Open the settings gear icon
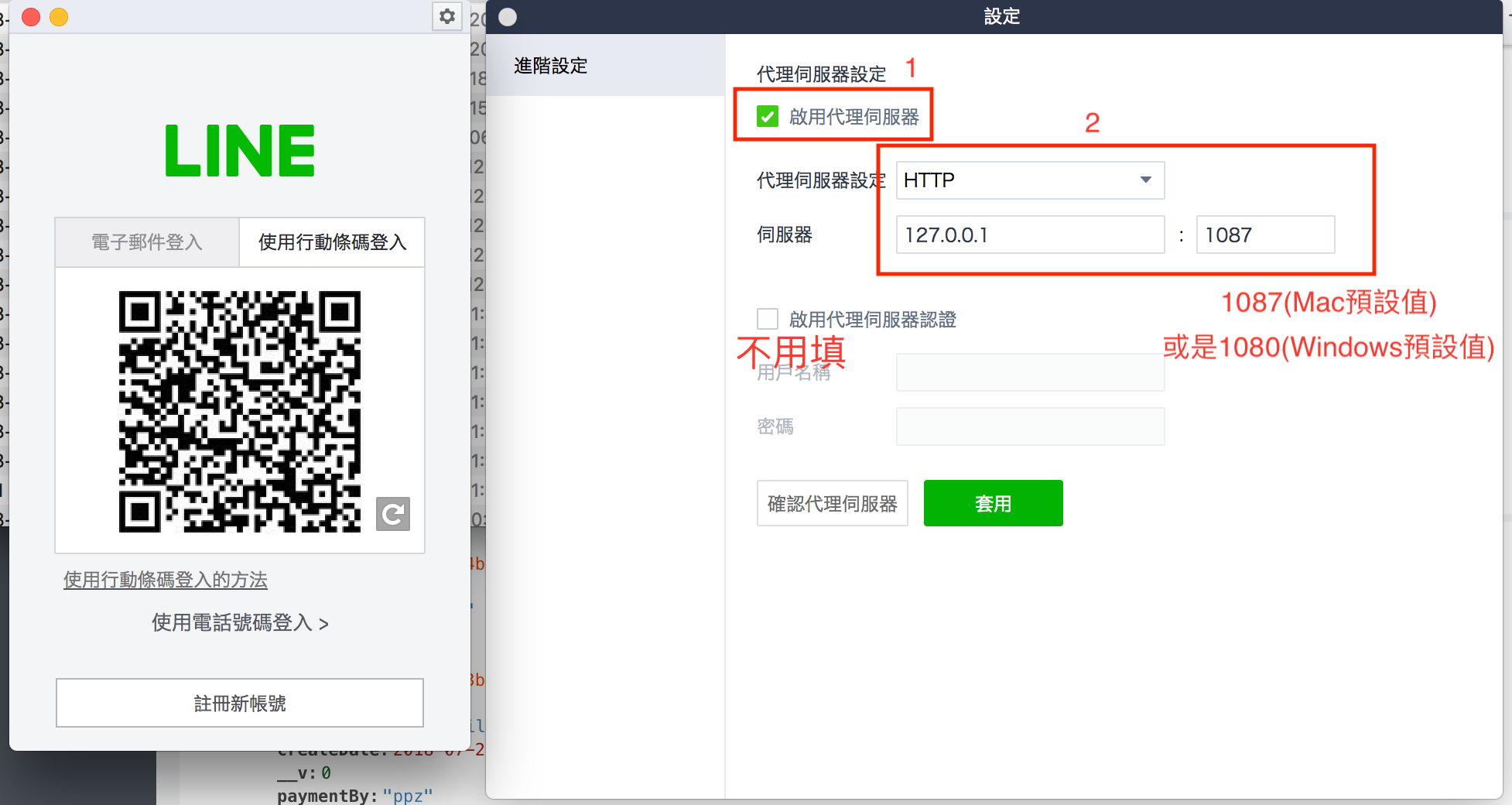This screenshot has height=805, width=1512. pyautogui.click(x=447, y=16)
